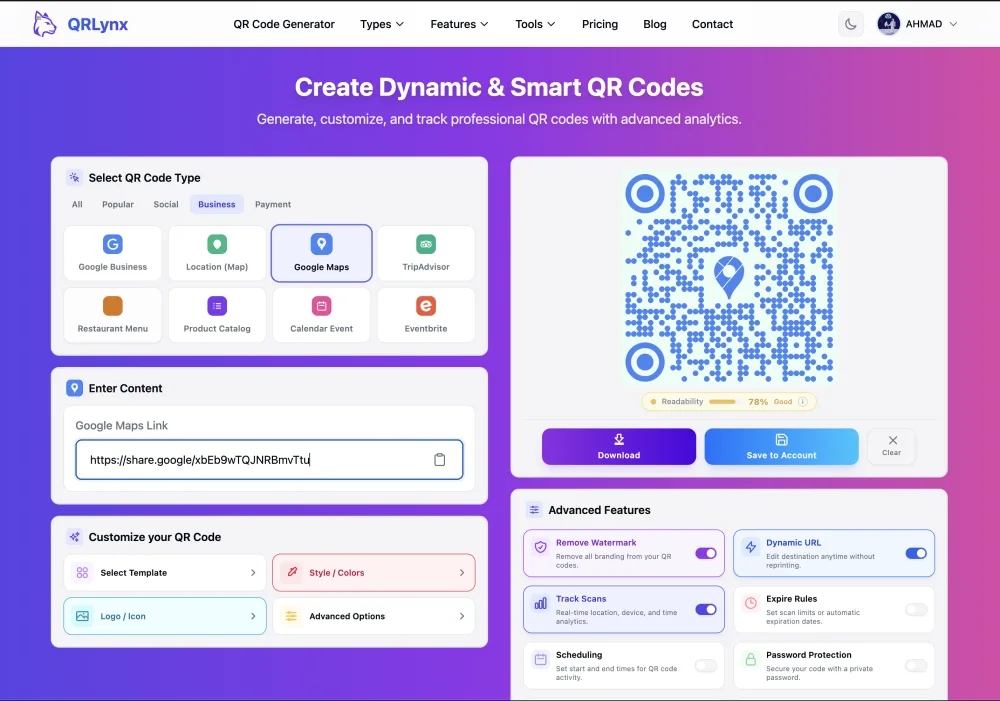Click the Google Maps Link input field
The image size is (1000, 701).
269,459
